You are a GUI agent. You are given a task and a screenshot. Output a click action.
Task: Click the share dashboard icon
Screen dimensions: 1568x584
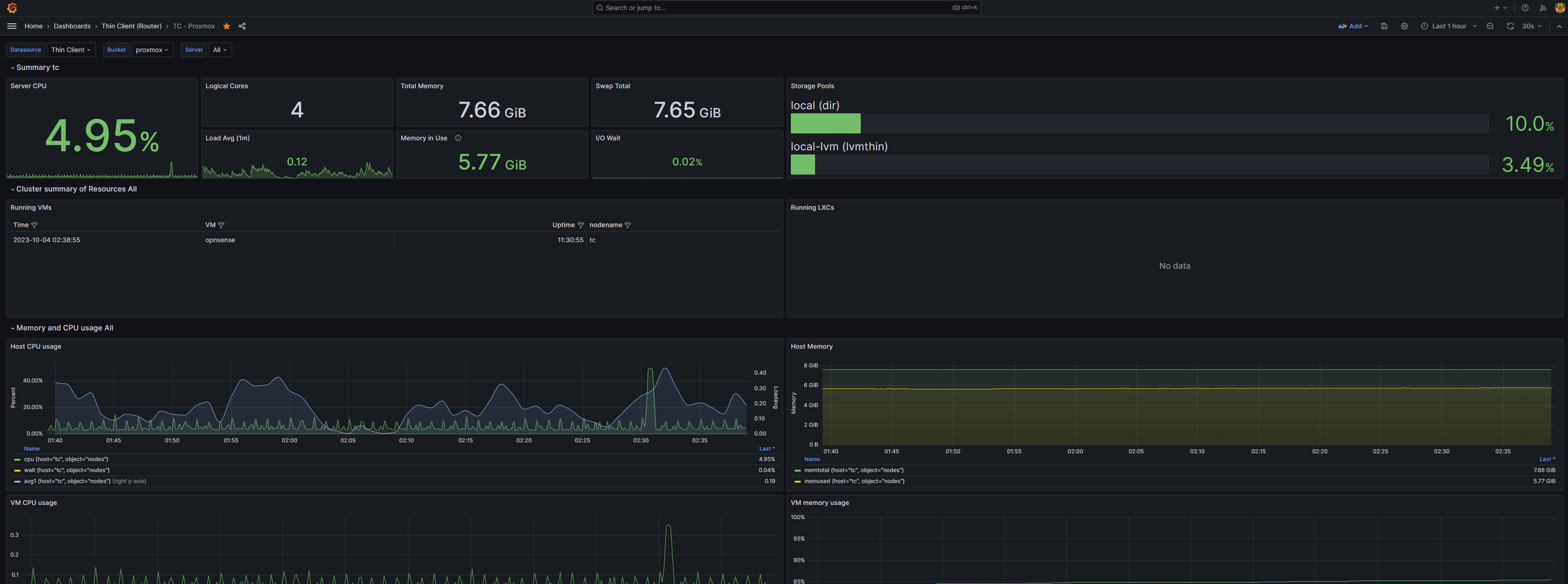pos(242,26)
